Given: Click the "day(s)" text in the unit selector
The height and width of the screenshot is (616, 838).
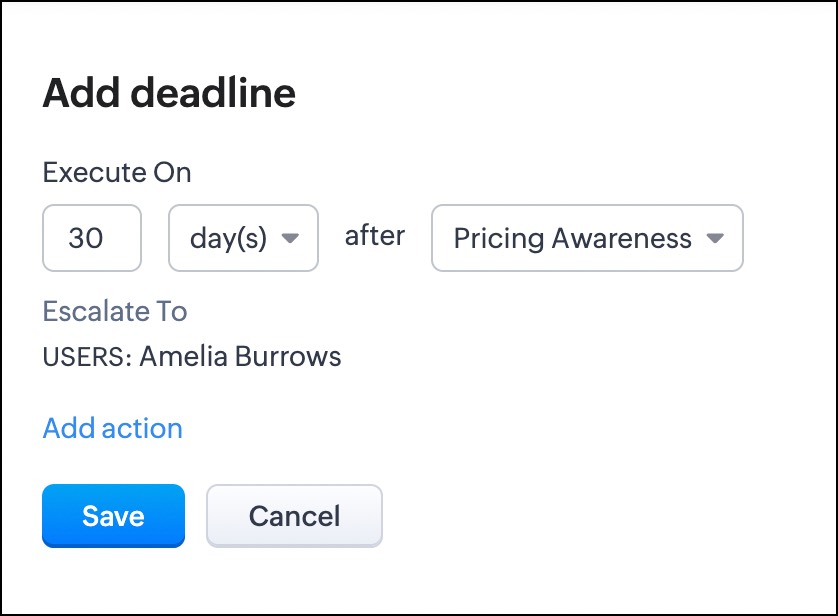Looking at the screenshot, I should point(228,238).
